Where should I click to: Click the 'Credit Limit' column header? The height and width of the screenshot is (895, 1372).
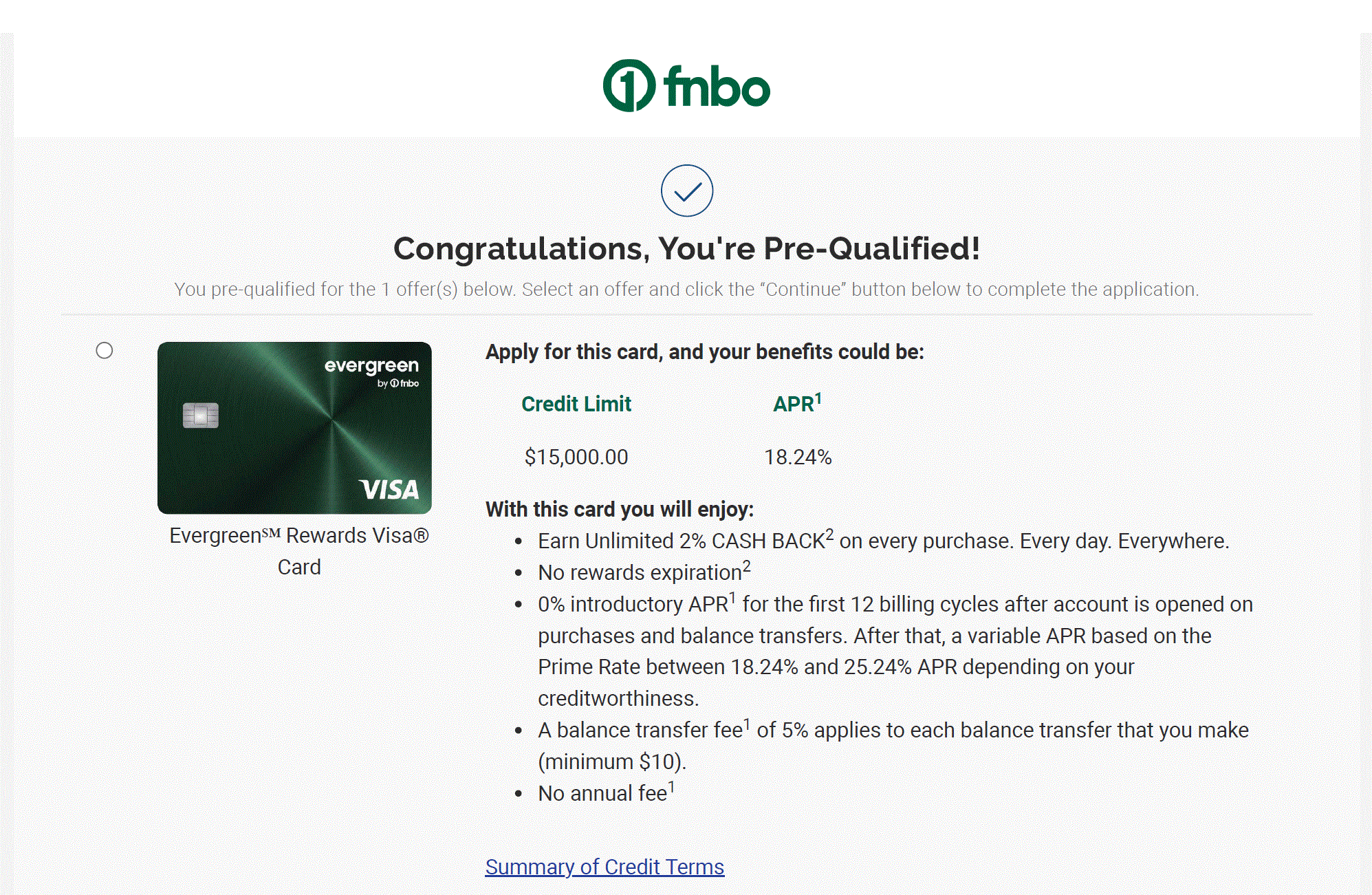(x=576, y=404)
